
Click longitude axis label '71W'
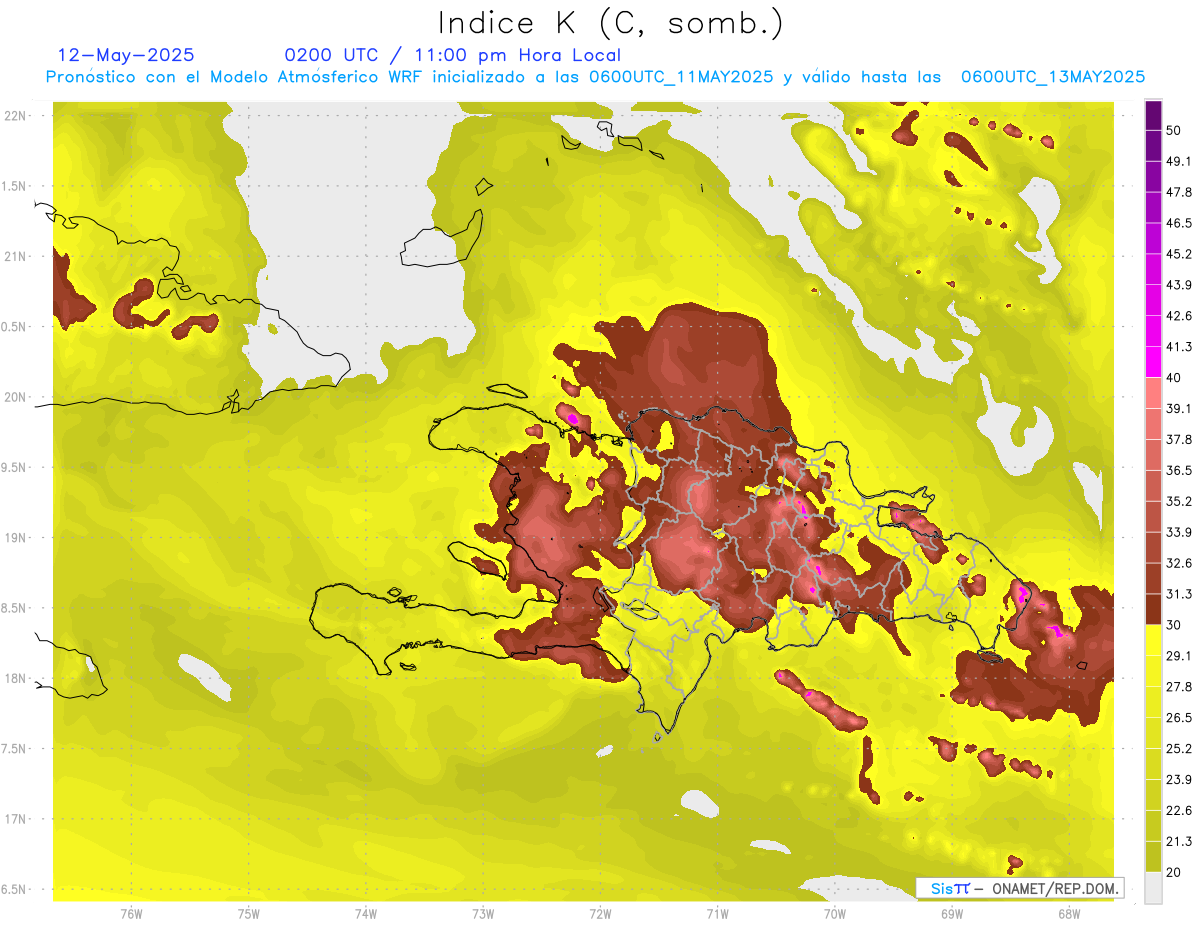(x=717, y=913)
